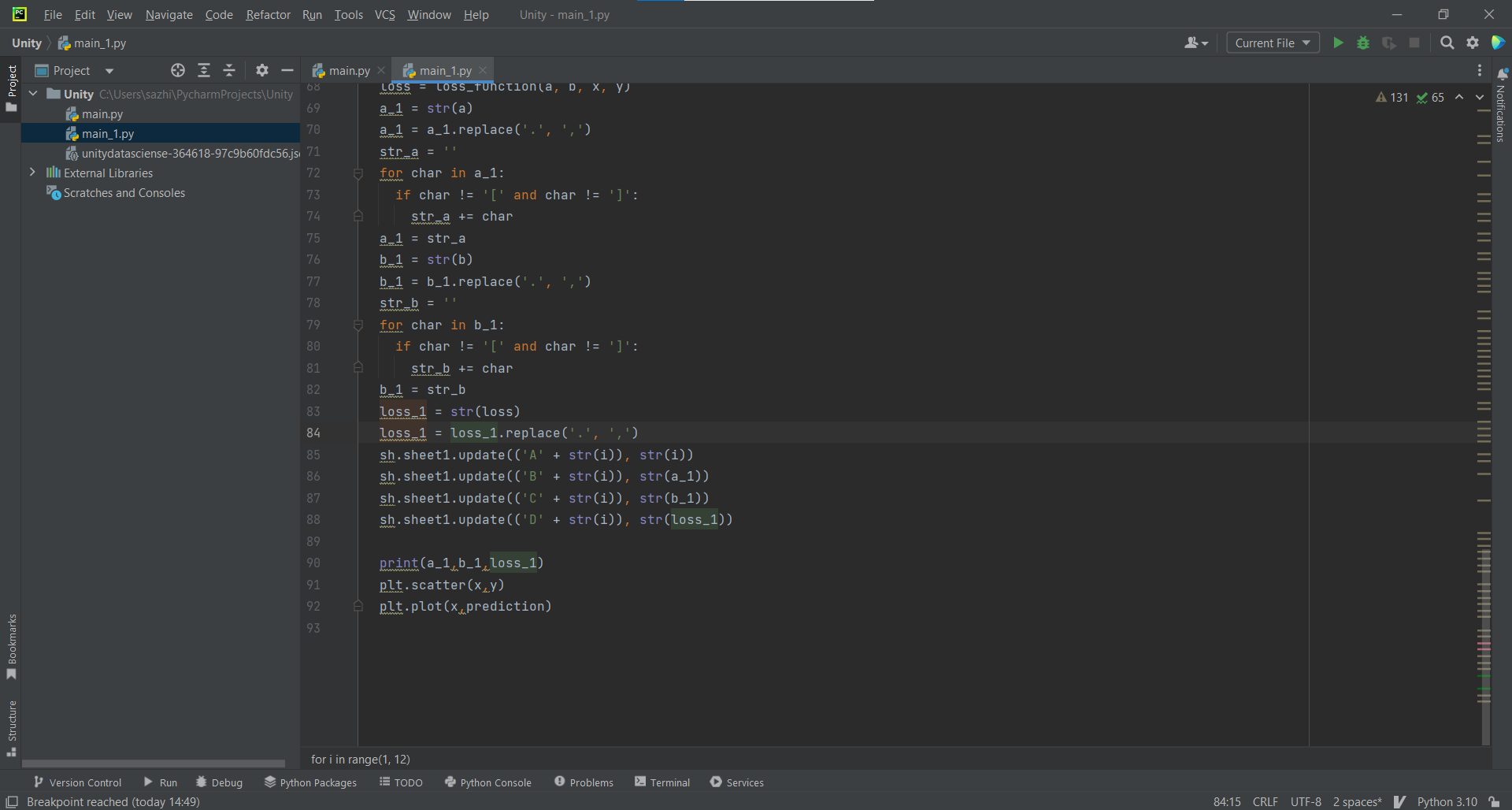Open the Current File run configuration dropdown
The width and height of the screenshot is (1512, 810).
point(1272,43)
